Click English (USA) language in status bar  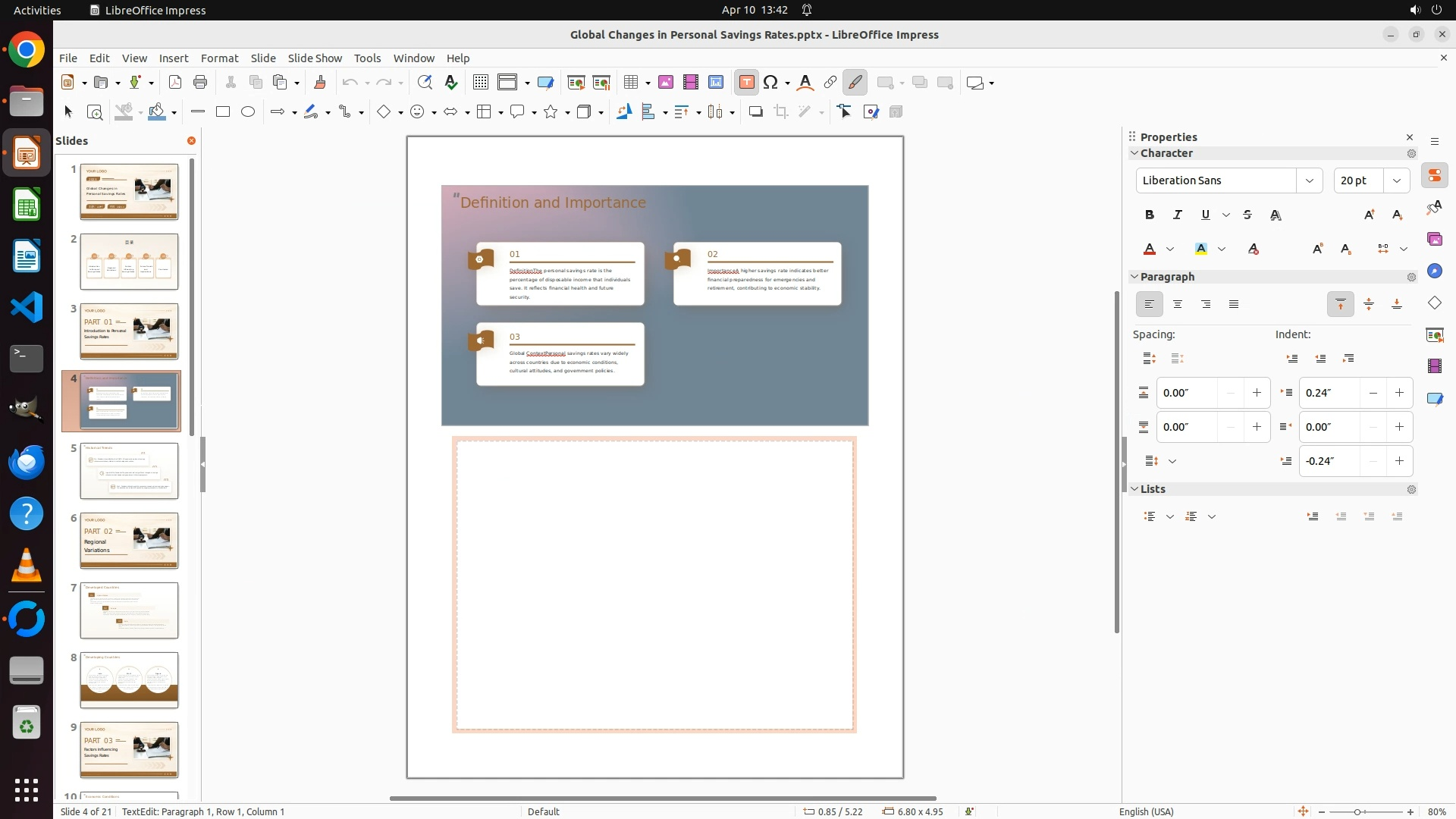(1146, 811)
